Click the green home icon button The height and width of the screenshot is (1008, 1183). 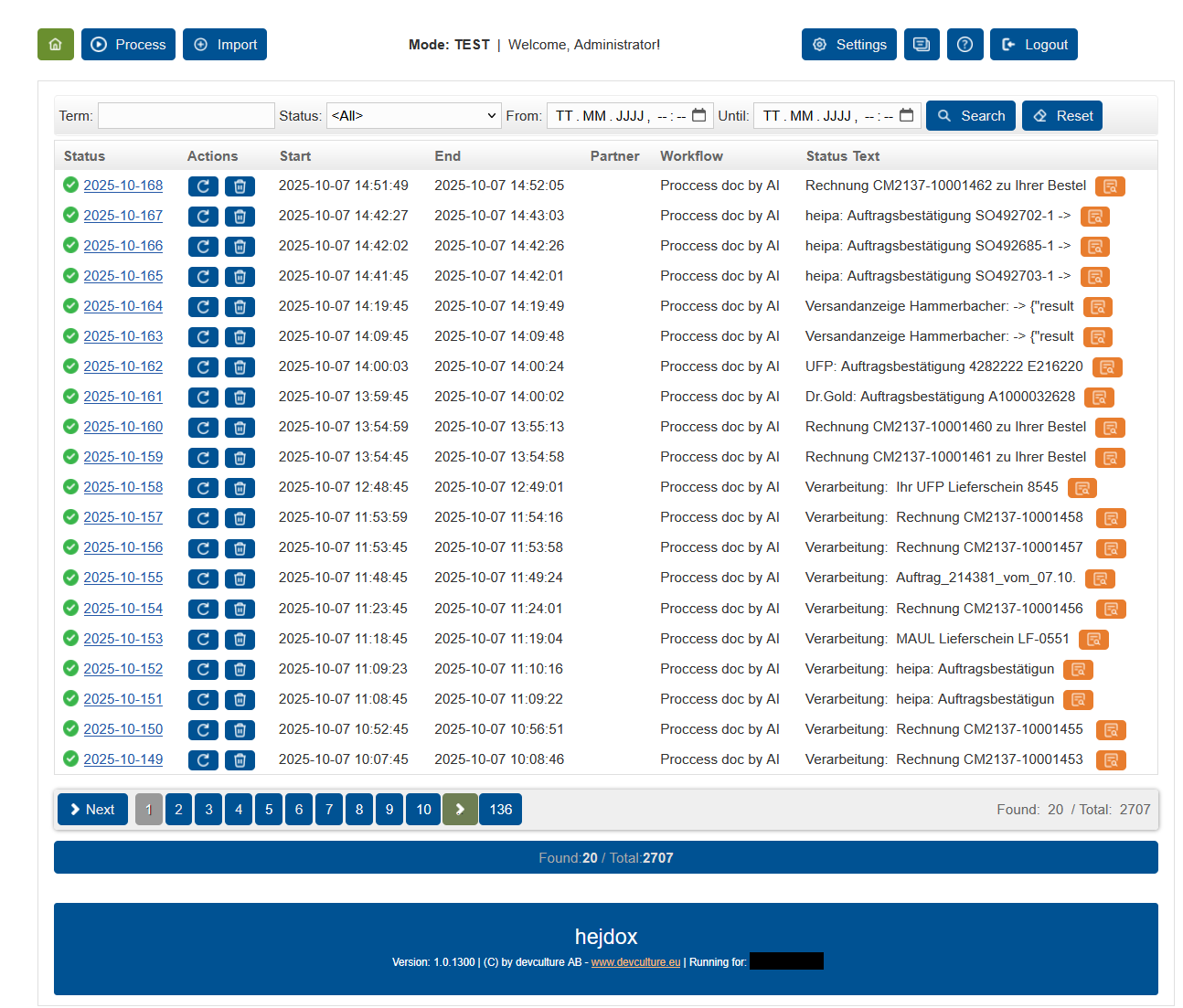pyautogui.click(x=55, y=45)
